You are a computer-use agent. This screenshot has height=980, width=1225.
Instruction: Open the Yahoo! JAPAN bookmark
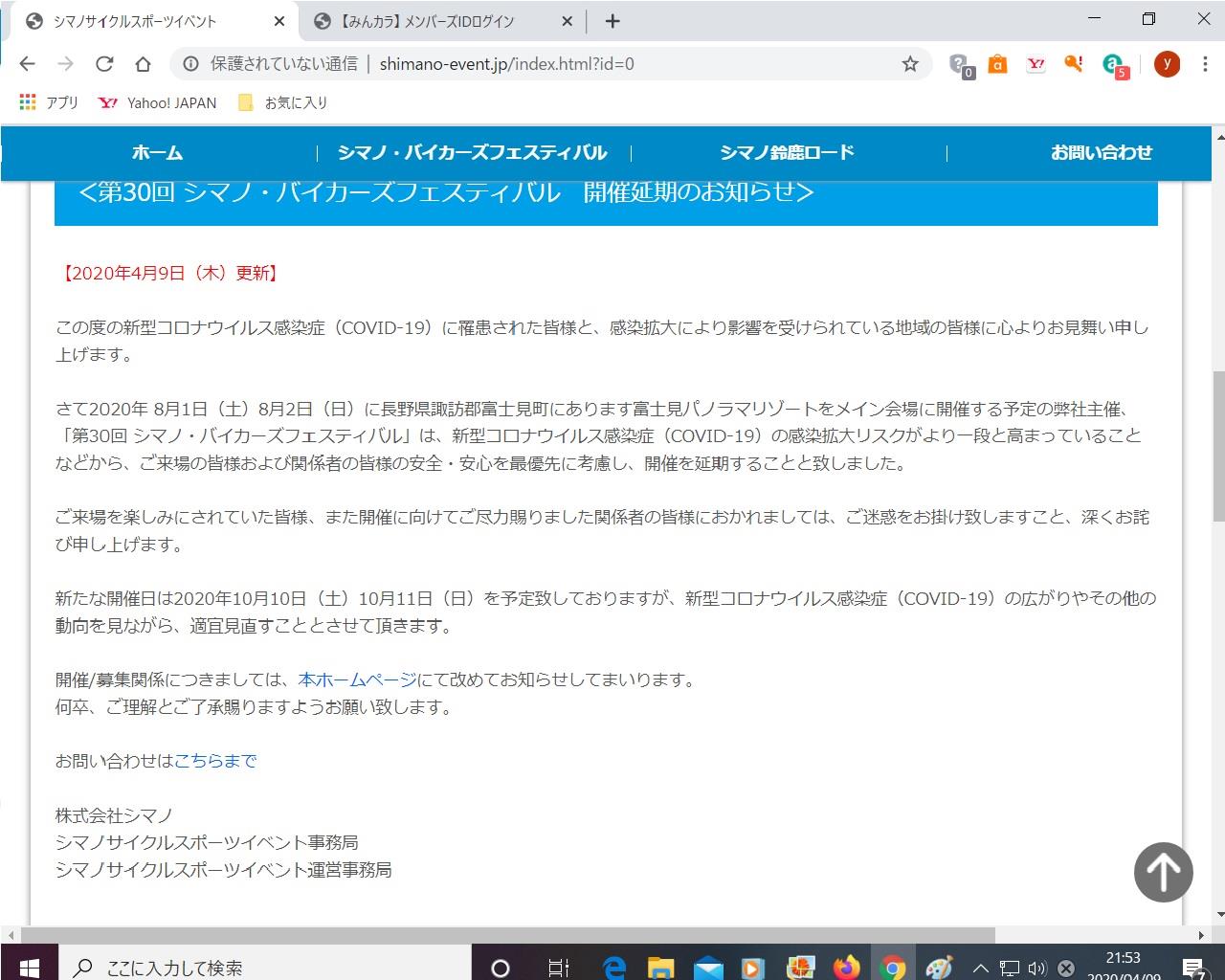(x=158, y=102)
